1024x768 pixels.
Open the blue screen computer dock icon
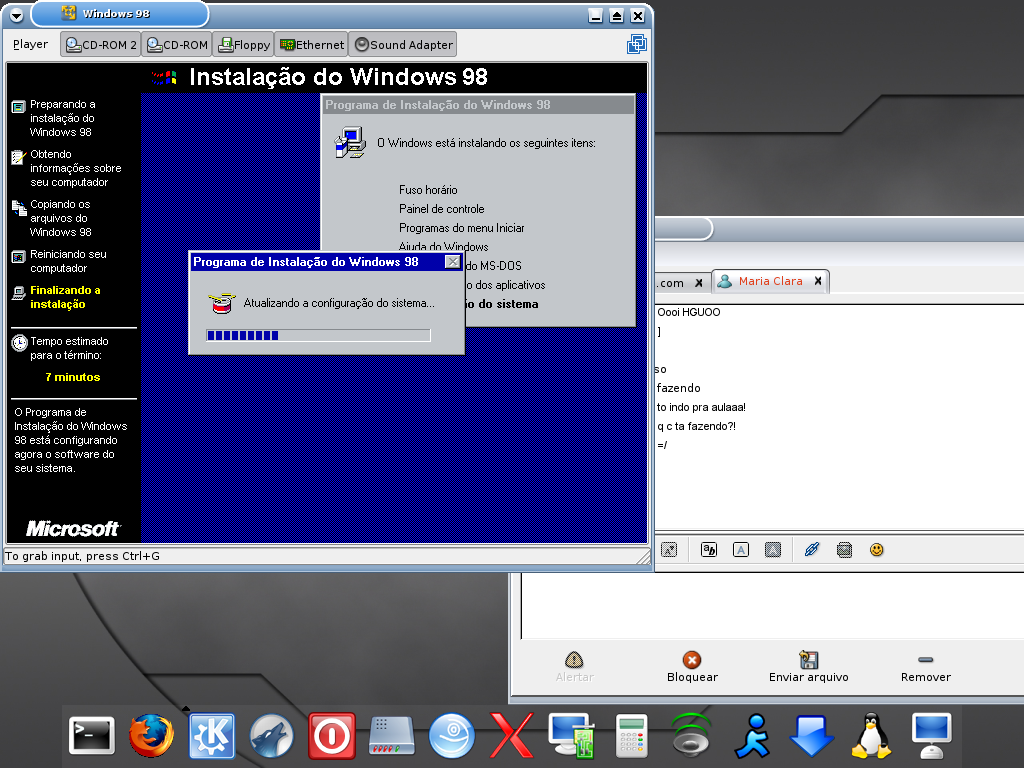pos(931,735)
